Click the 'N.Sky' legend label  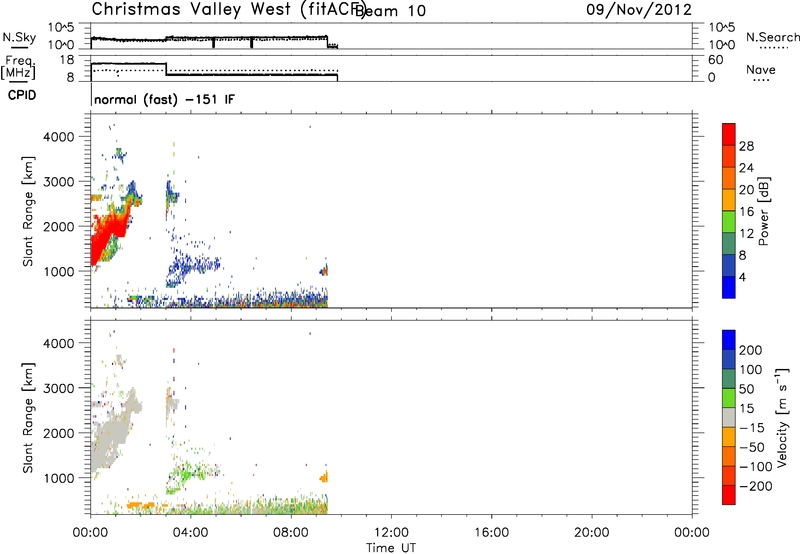click(19, 37)
